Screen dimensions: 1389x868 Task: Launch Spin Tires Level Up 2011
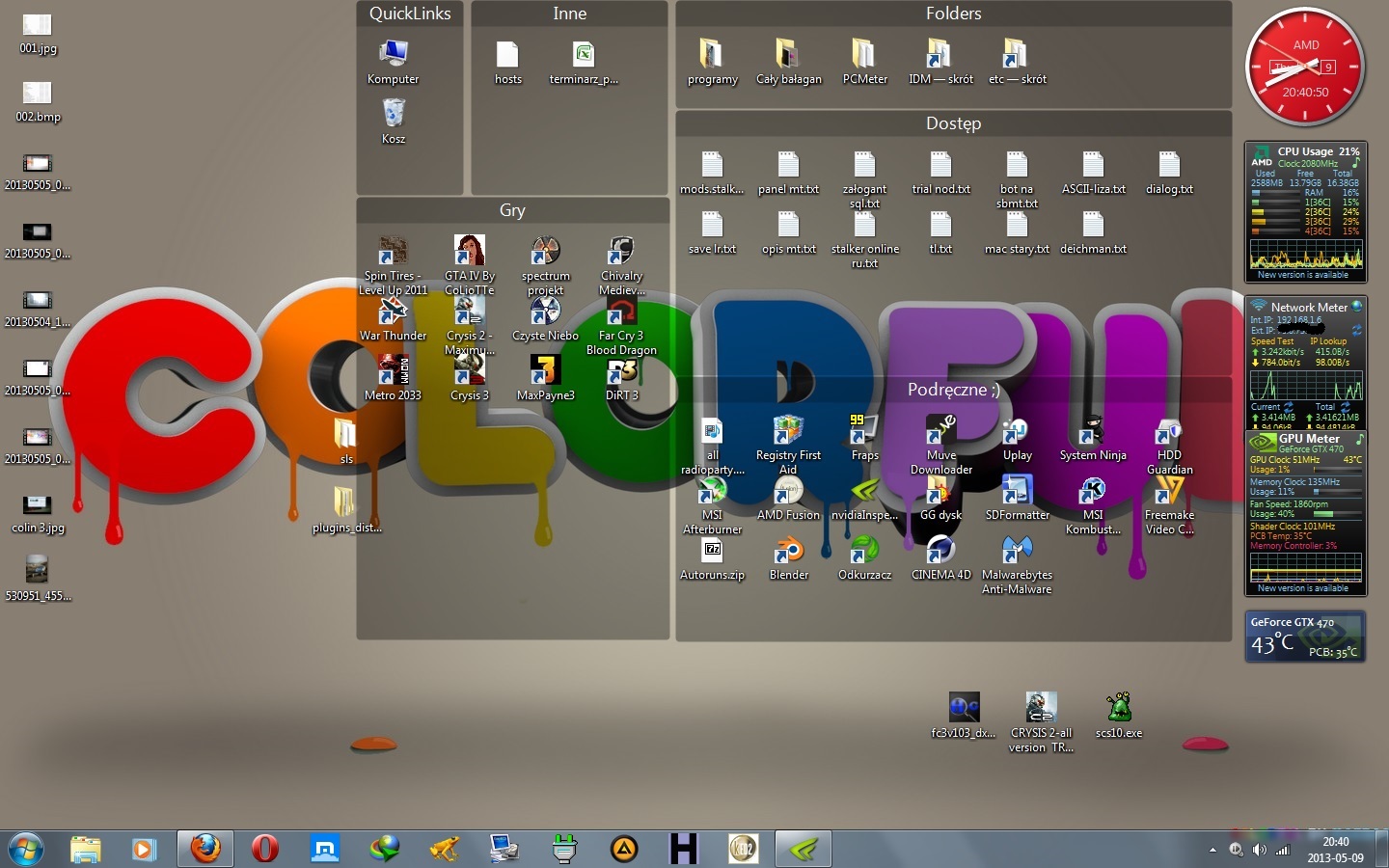click(x=393, y=266)
